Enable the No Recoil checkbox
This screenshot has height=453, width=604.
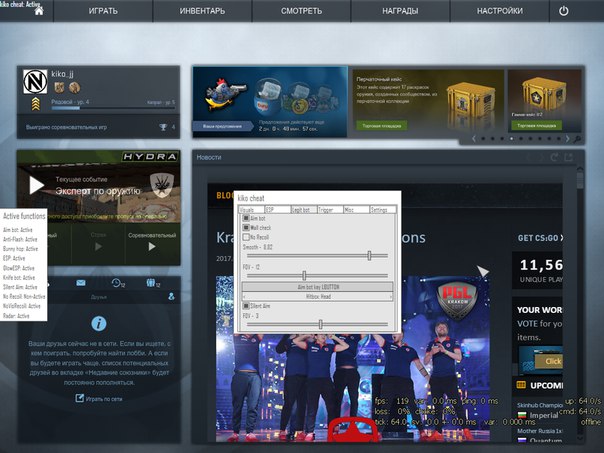pos(246,236)
